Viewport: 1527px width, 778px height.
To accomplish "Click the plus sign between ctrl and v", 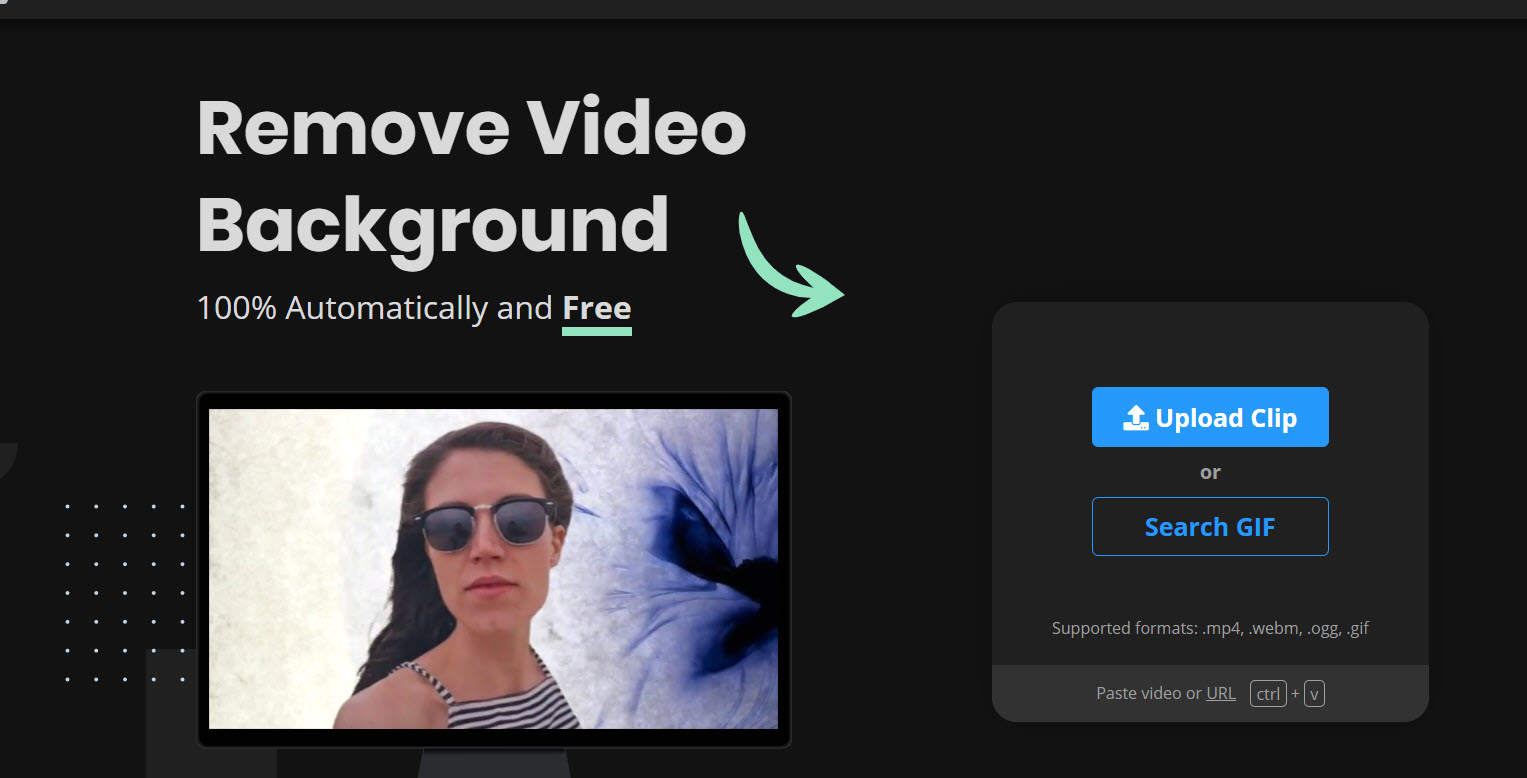I will 1295,694.
